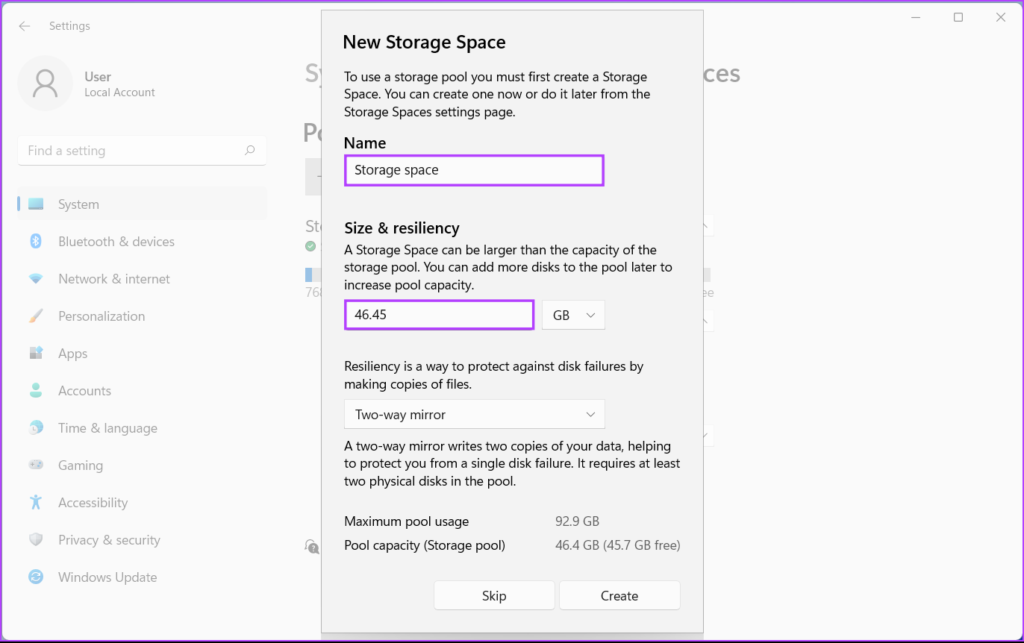Click the Bluetooth & devices icon
The width and height of the screenshot is (1024, 643).
click(36, 241)
